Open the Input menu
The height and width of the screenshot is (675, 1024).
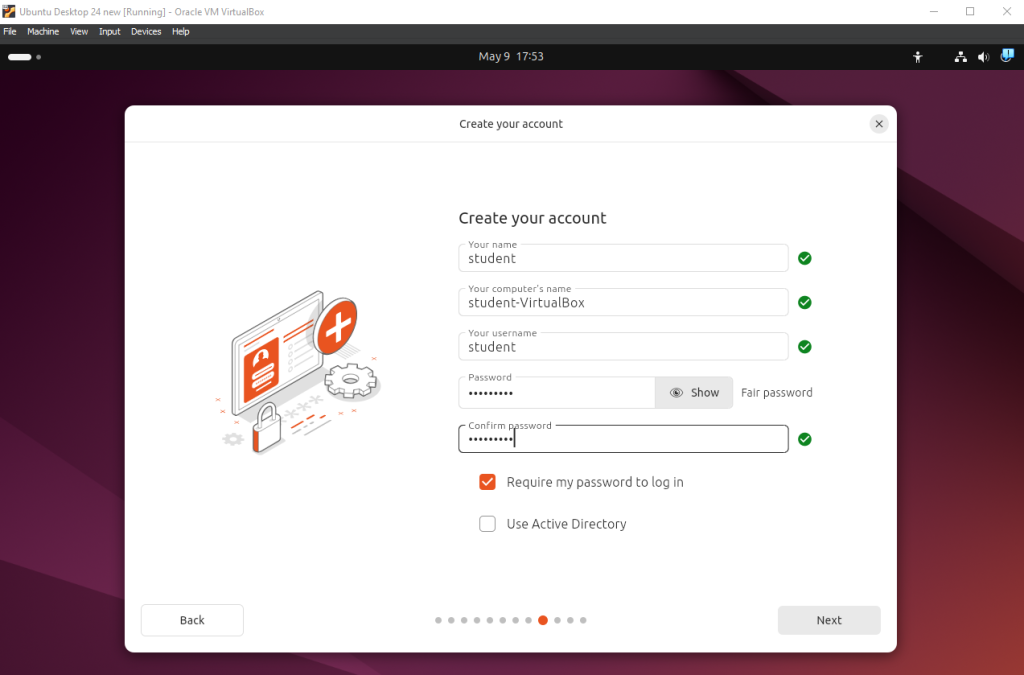coord(110,31)
